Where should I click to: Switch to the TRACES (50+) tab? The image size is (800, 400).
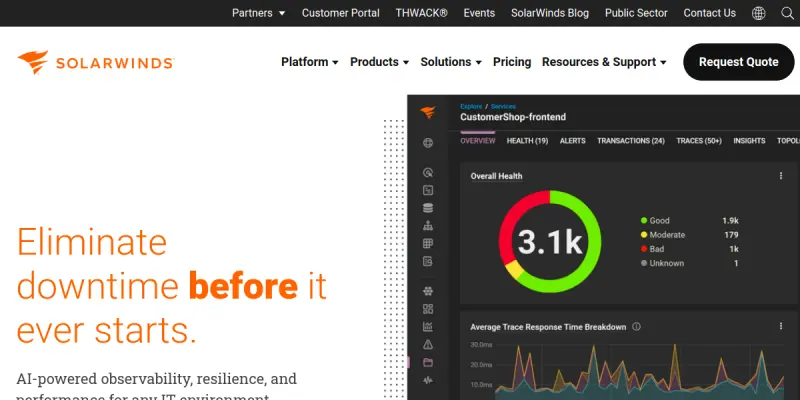click(x=698, y=141)
